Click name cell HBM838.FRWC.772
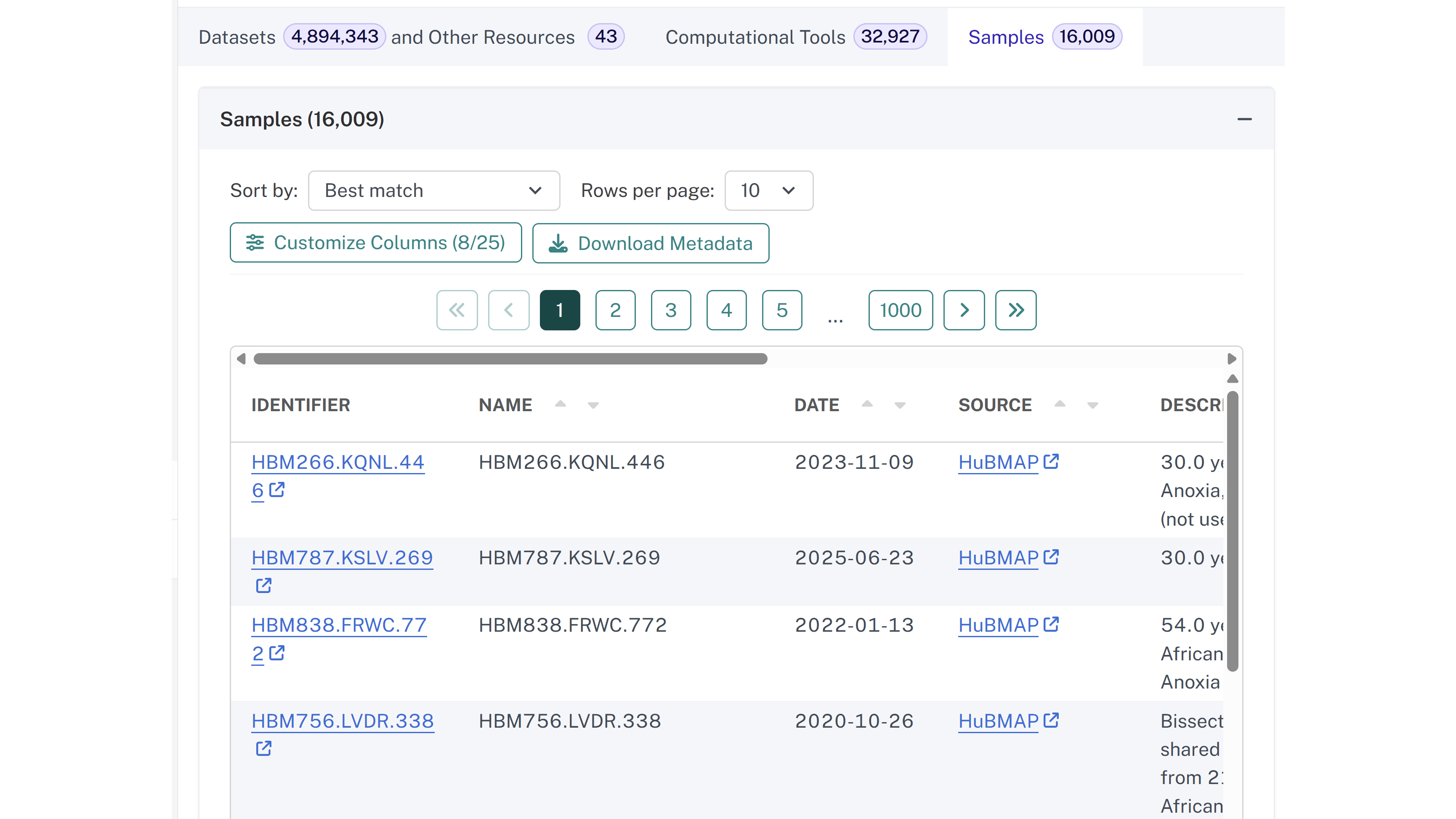 573,625
